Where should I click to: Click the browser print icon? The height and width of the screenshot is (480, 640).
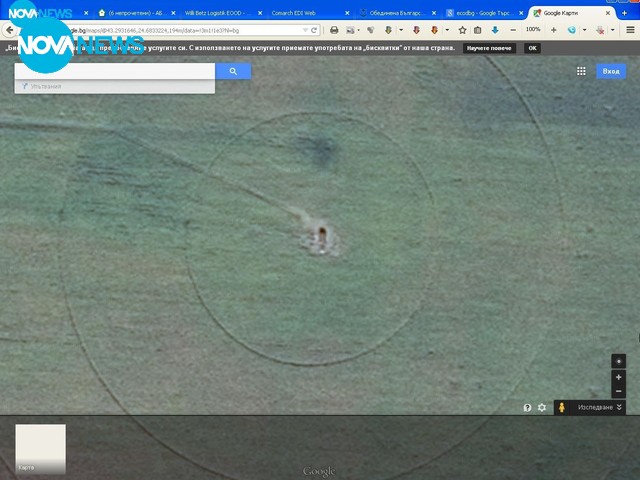(334, 30)
